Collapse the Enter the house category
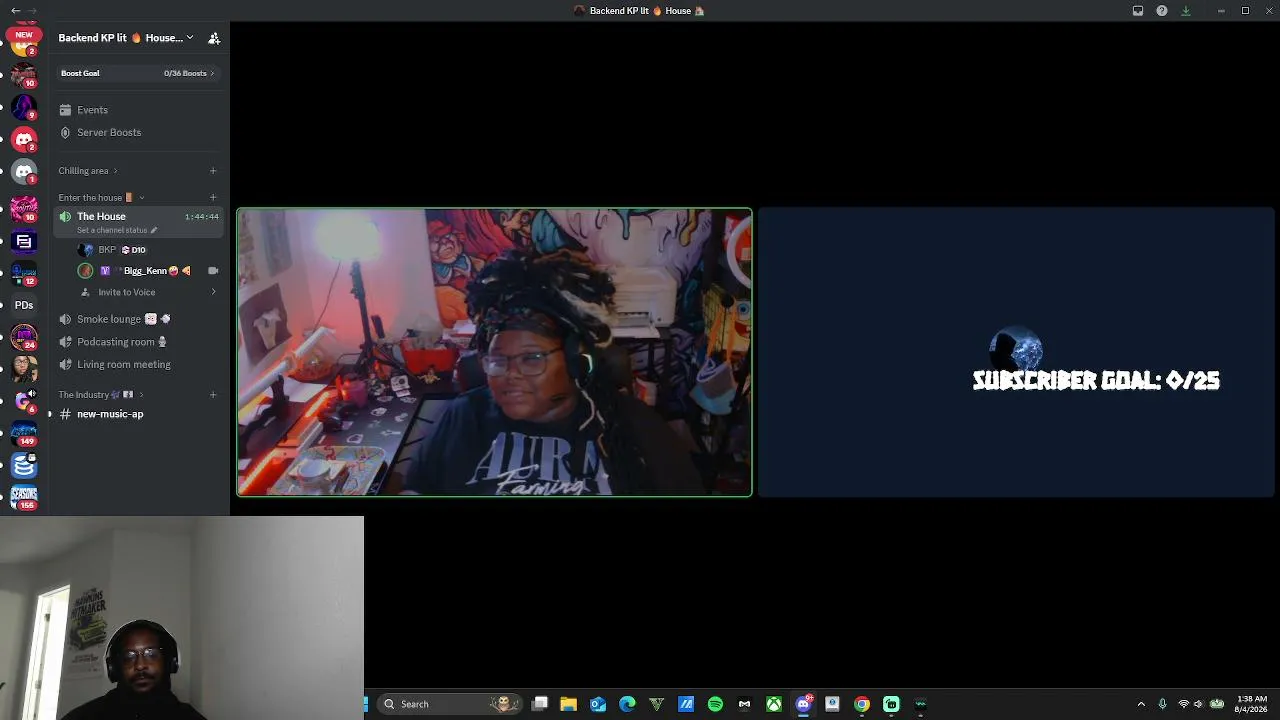 click(100, 198)
